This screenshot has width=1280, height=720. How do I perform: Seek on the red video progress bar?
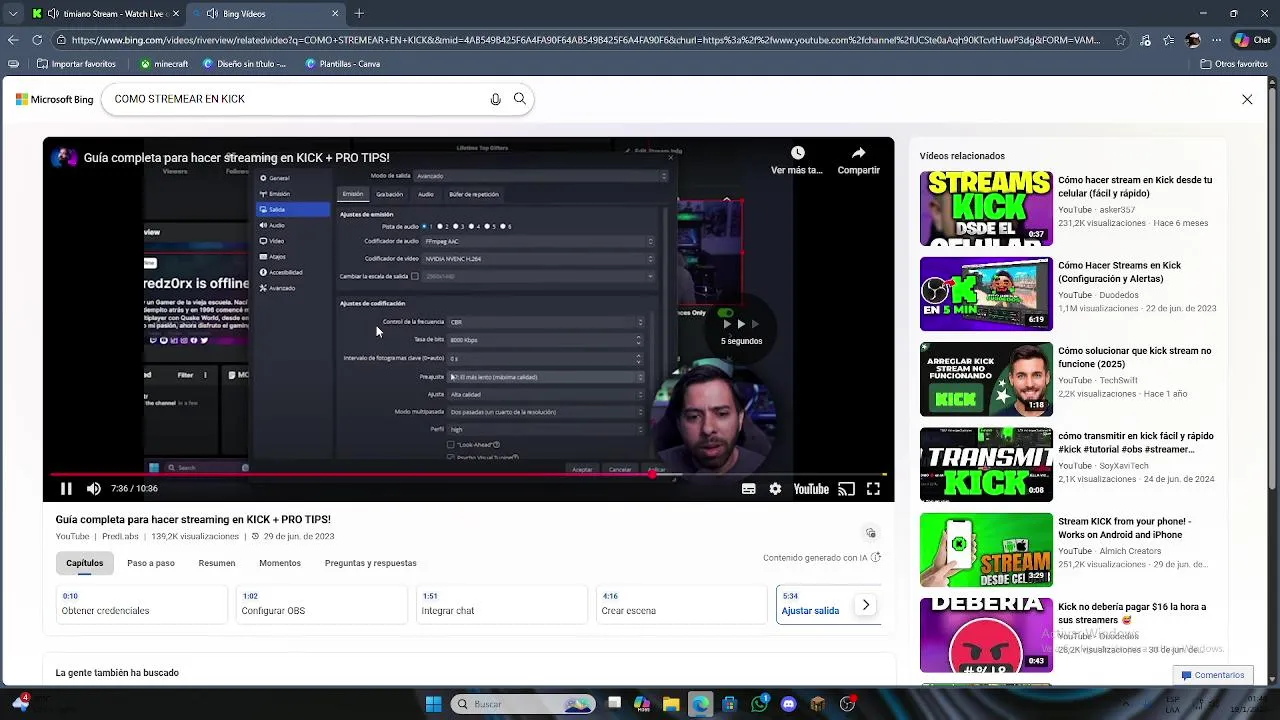pos(468,475)
